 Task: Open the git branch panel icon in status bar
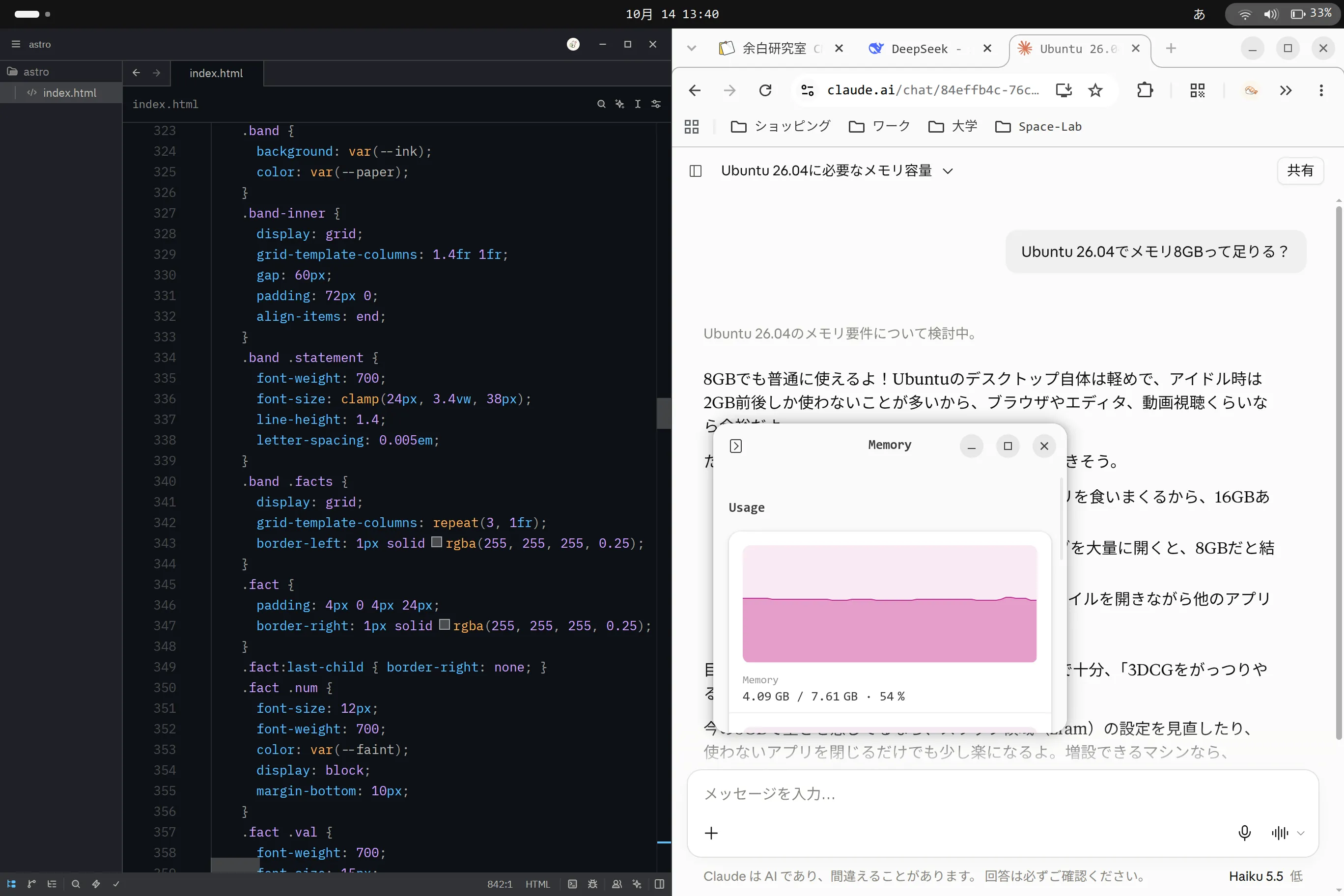tap(31, 884)
